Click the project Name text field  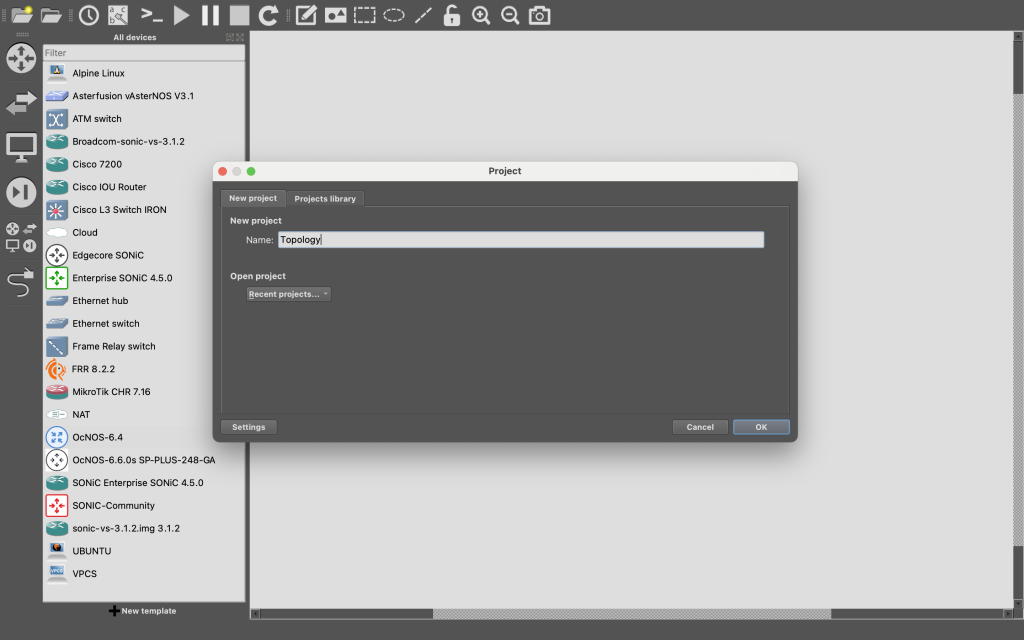(520, 240)
